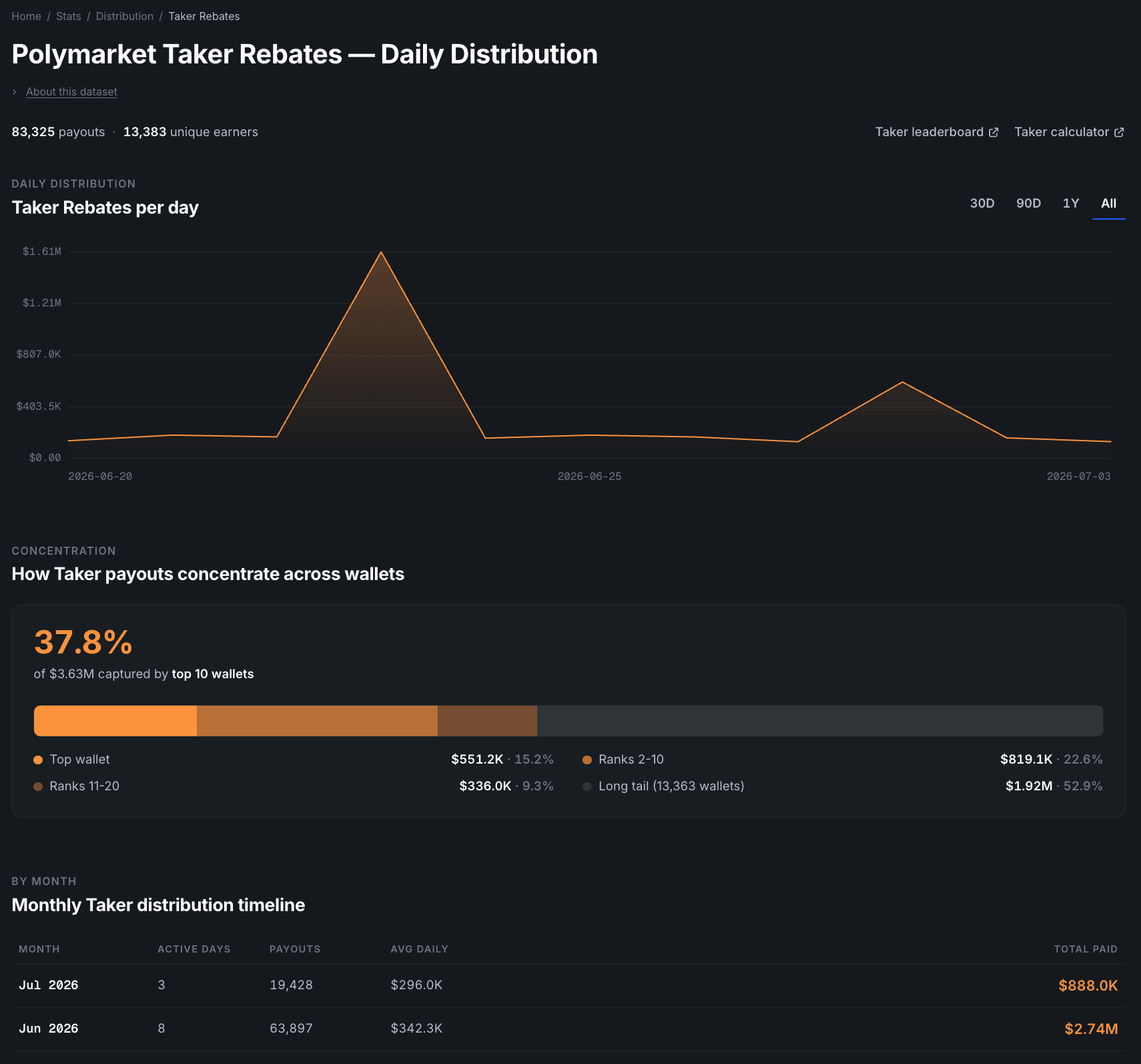Viewport: 1141px width, 1064px height.
Task: Select the 37.8% headline figure
Action: [x=83, y=642]
